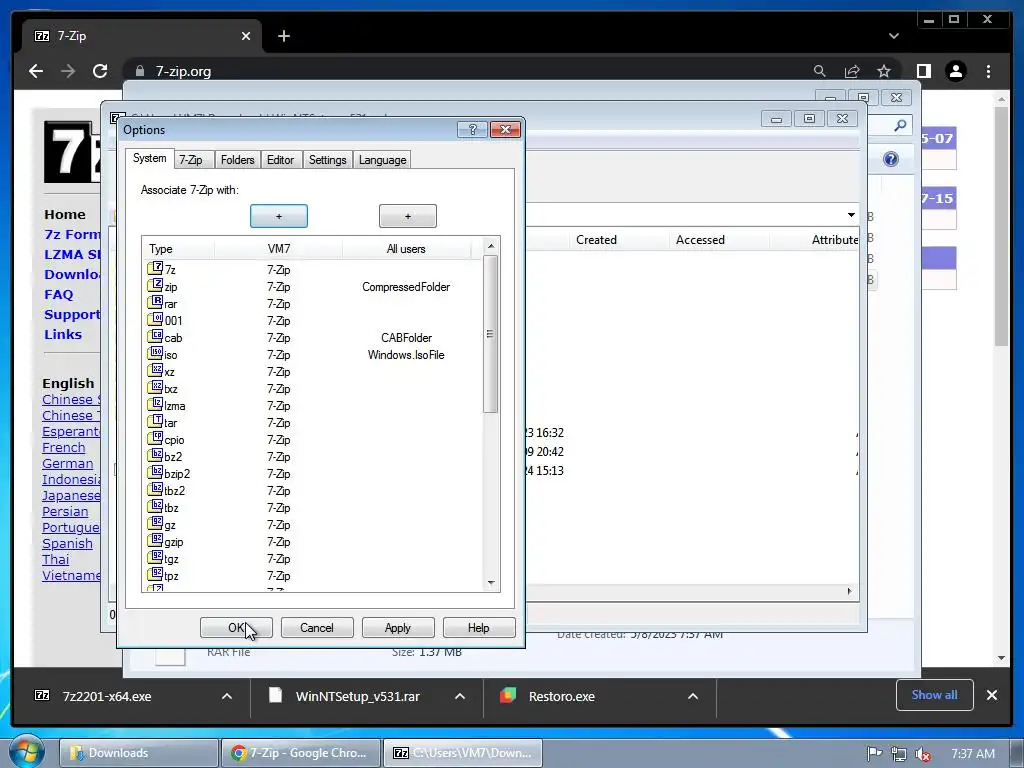Image resolution: width=1024 pixels, height=768 pixels.
Task: Click the iso file type icon
Action: (155, 353)
